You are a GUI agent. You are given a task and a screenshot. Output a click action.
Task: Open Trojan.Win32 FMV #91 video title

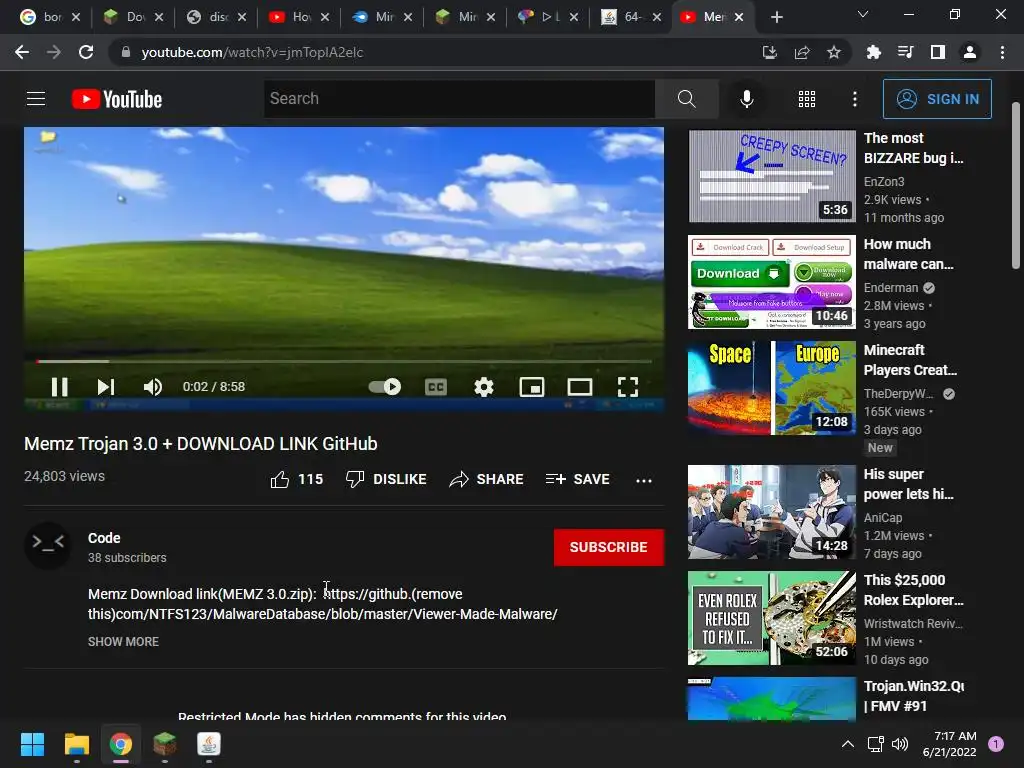913,696
